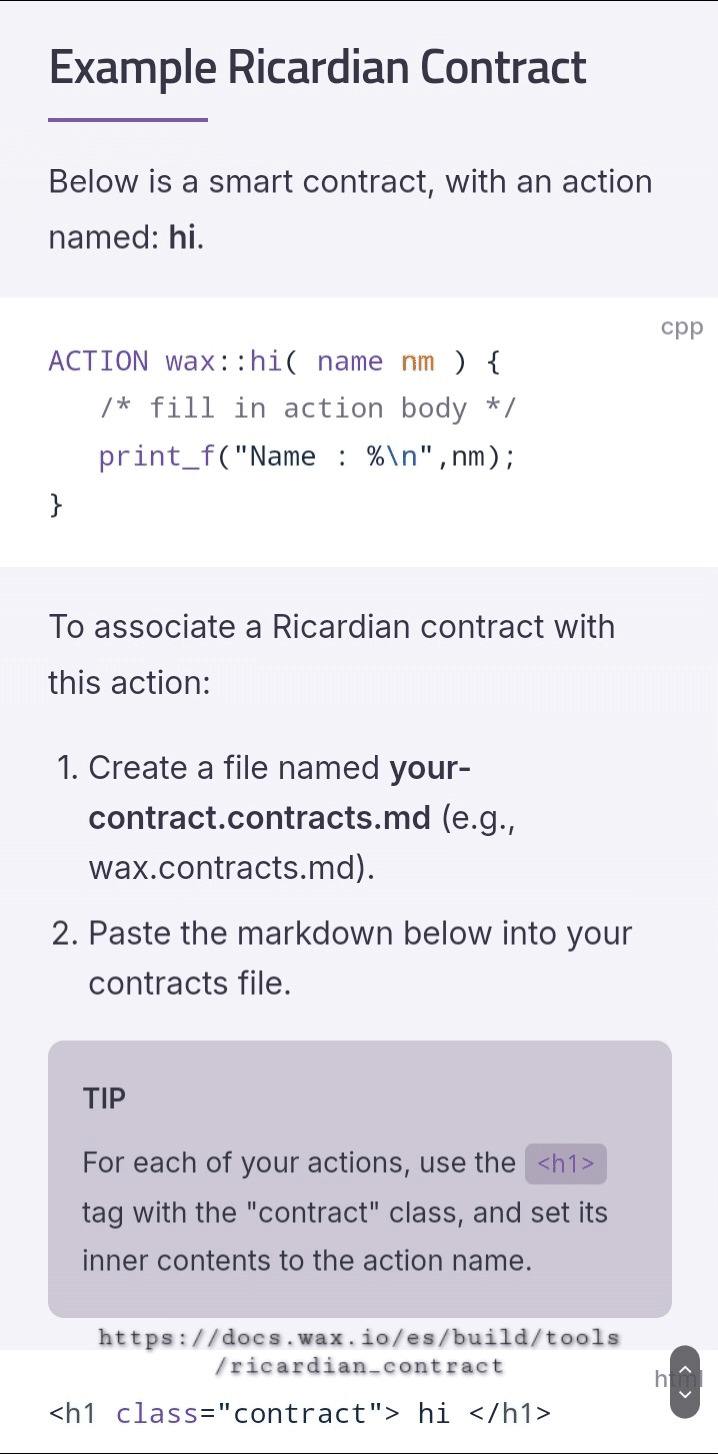Screen dimensions: 718x1454
Task: Click the closing brace in cpp block
Action: click(x=56, y=505)
